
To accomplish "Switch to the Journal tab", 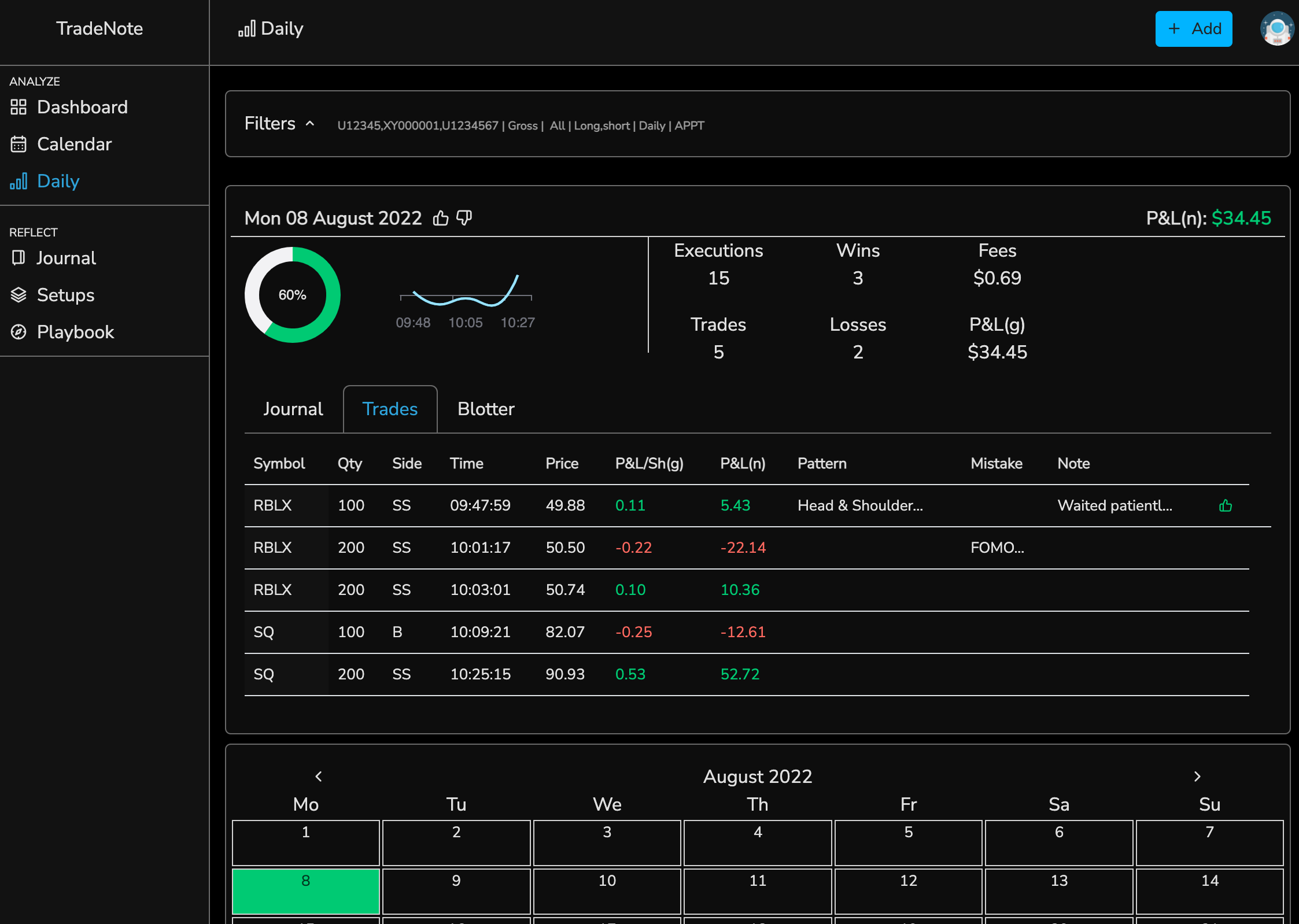I will pos(293,409).
